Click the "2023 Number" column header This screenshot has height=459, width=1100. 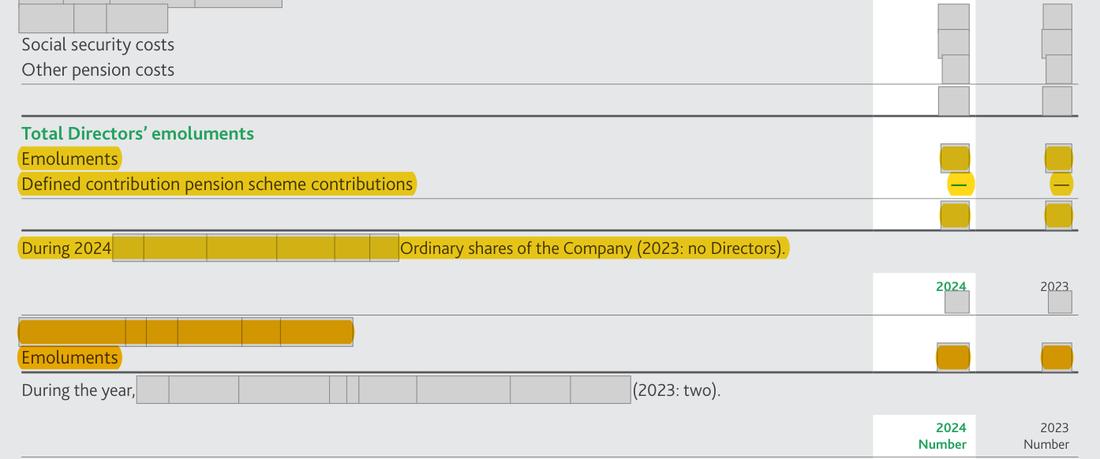1046,436
